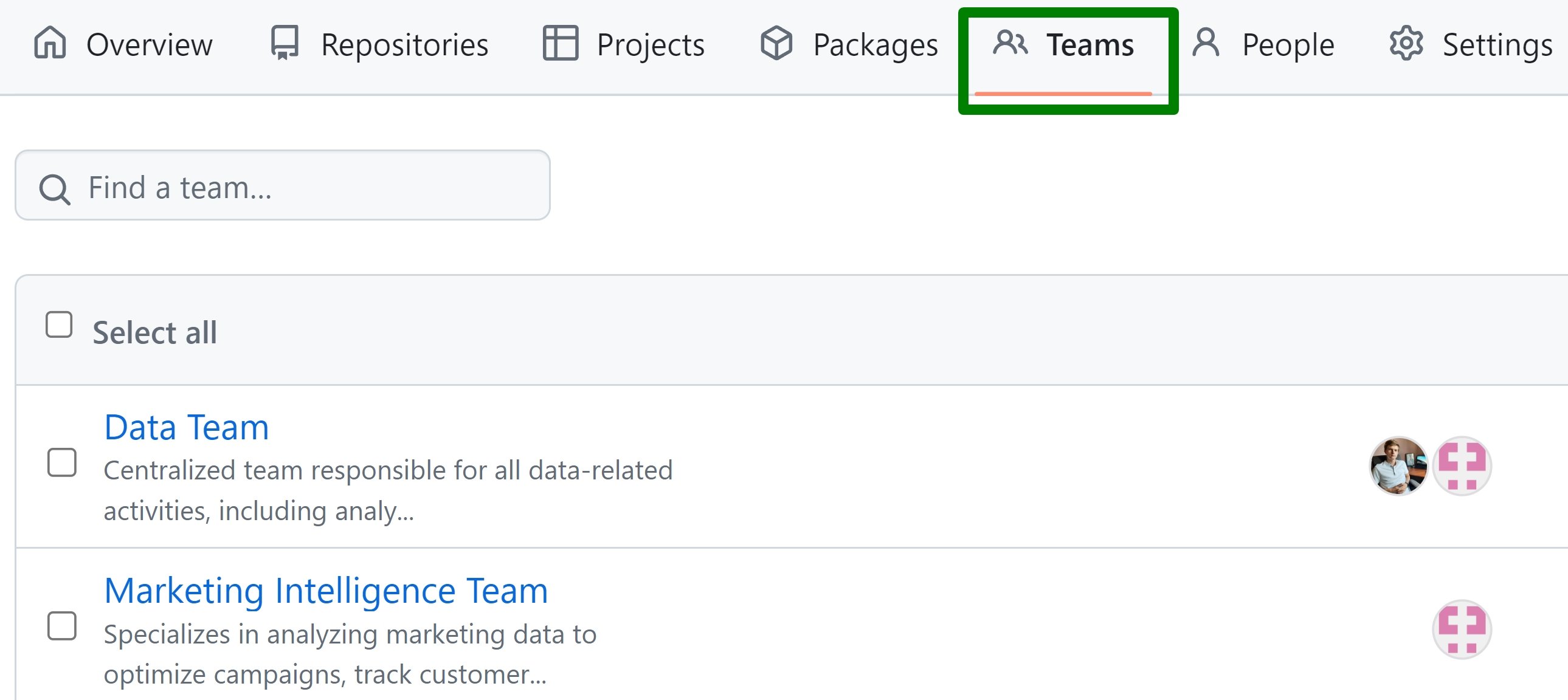Click the Settings gear icon

pyautogui.click(x=1406, y=43)
